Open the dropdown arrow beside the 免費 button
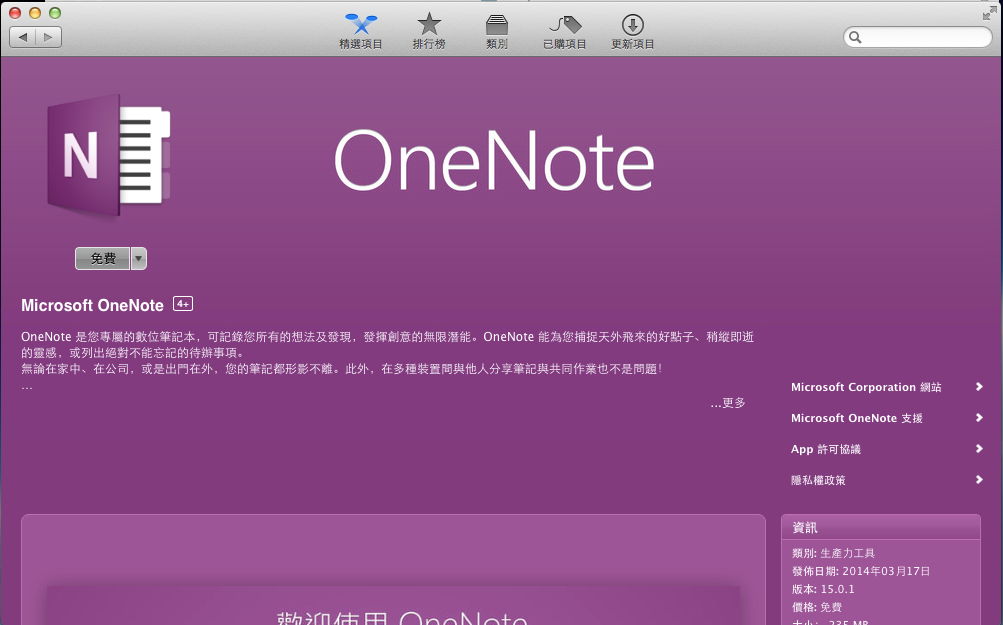The height and width of the screenshot is (625, 1003). pyautogui.click(x=137, y=258)
